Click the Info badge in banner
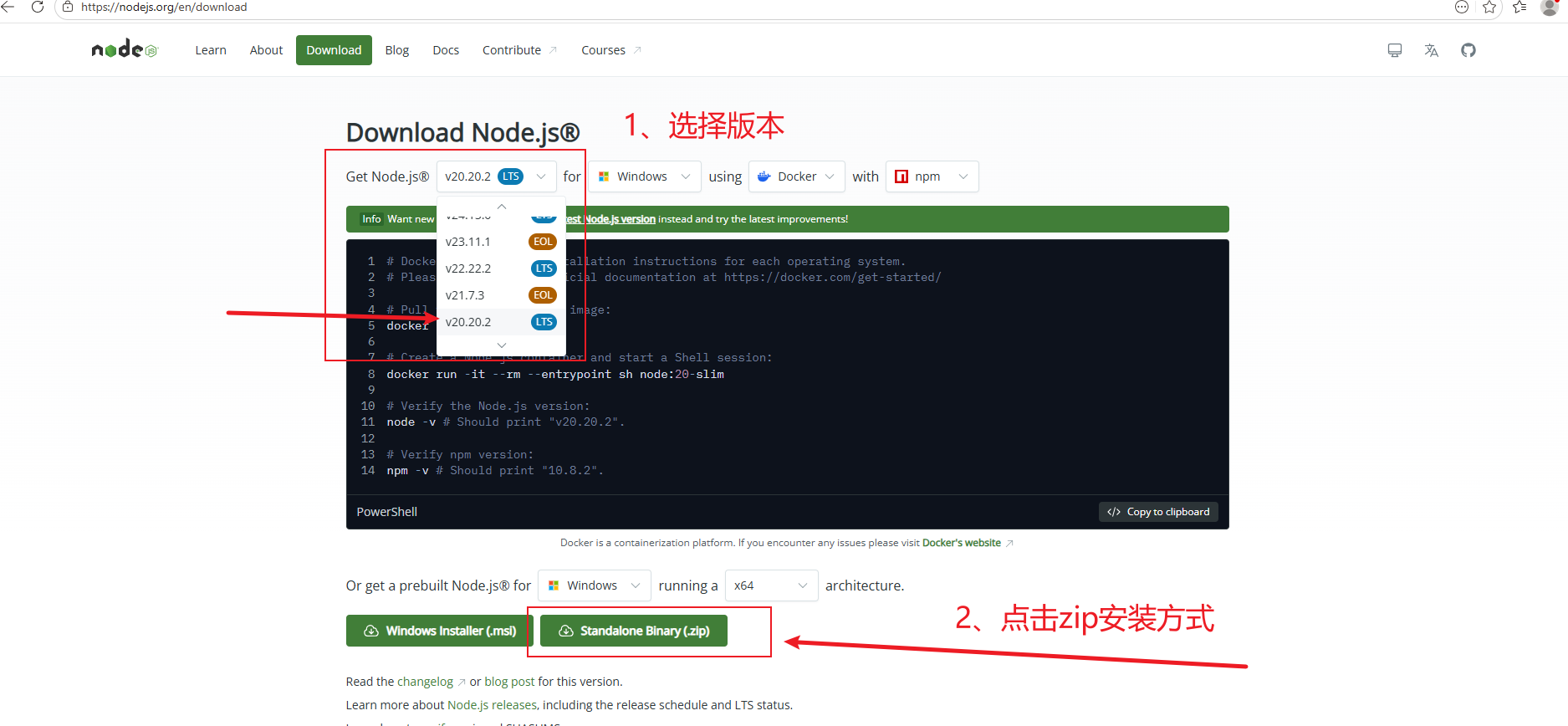The image size is (1568, 726). coord(371,219)
